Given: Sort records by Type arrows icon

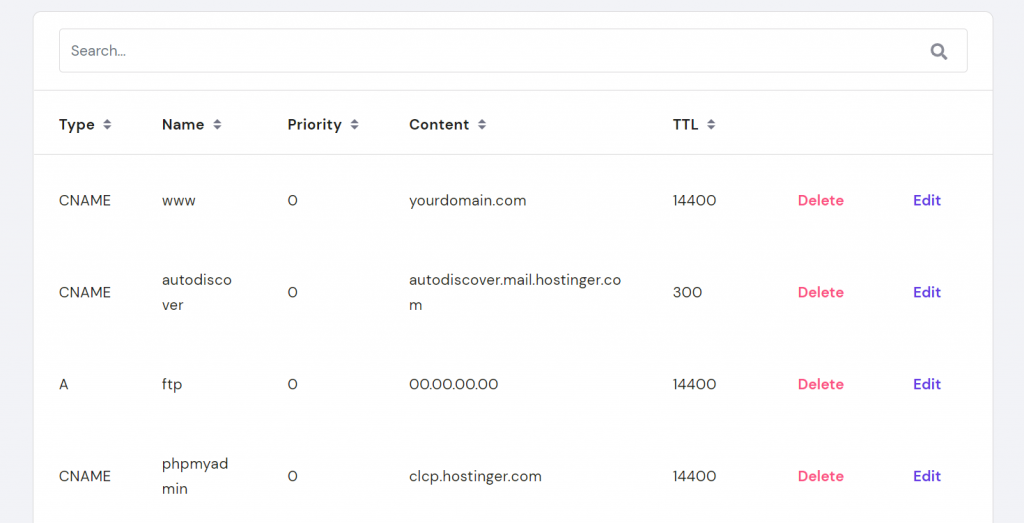Looking at the screenshot, I should 107,125.
